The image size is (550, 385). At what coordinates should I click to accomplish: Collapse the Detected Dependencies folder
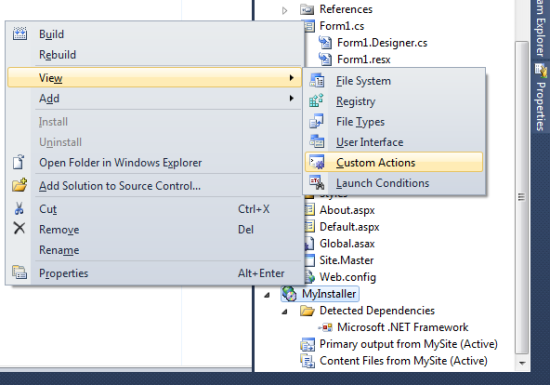[285, 311]
